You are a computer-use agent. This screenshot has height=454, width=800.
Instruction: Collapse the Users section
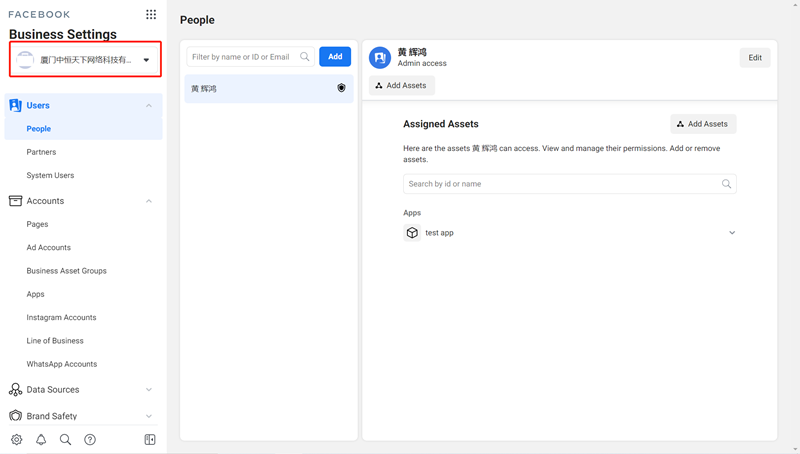(149, 105)
